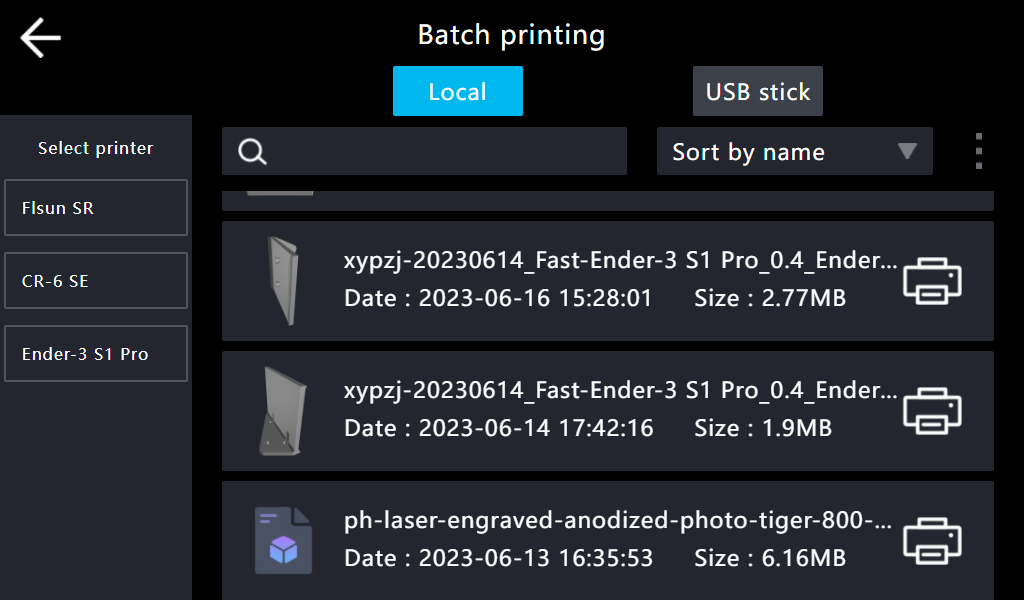Select the 2.77MB model preview thumbnail

coord(280,281)
